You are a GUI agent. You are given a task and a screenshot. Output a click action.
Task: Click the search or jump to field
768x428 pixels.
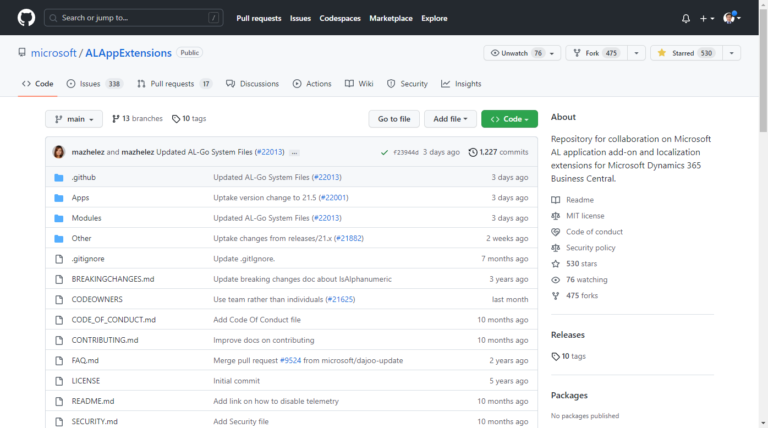(135, 18)
